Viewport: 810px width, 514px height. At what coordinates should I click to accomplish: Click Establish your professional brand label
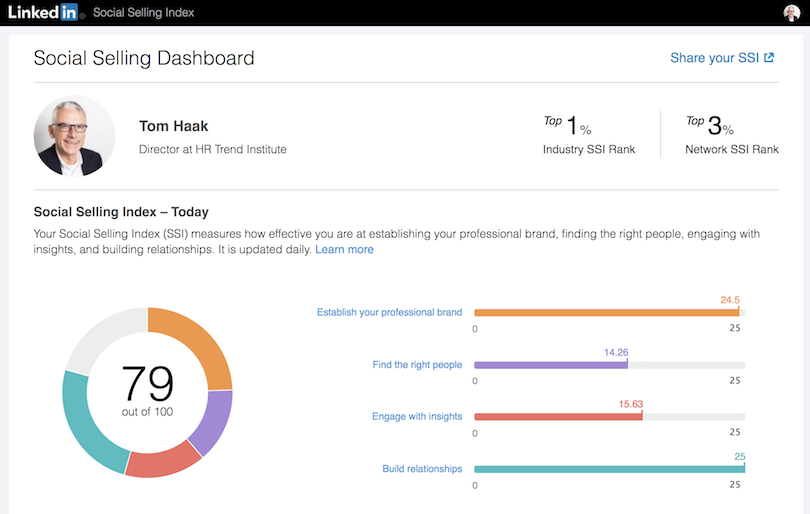(390, 313)
